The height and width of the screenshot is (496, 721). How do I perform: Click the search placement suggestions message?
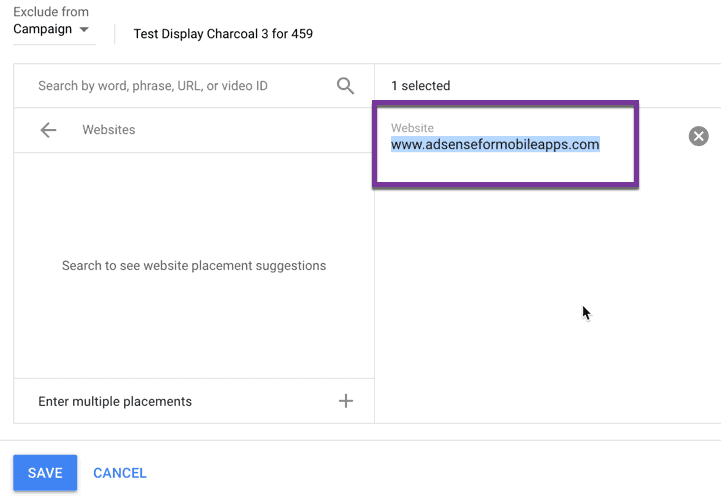click(194, 266)
